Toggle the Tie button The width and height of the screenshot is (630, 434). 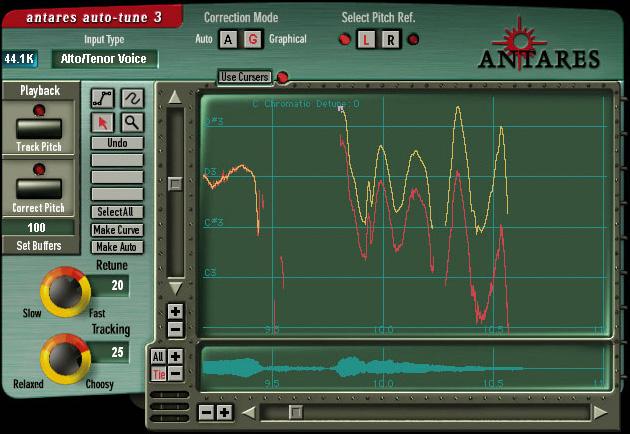(x=159, y=374)
